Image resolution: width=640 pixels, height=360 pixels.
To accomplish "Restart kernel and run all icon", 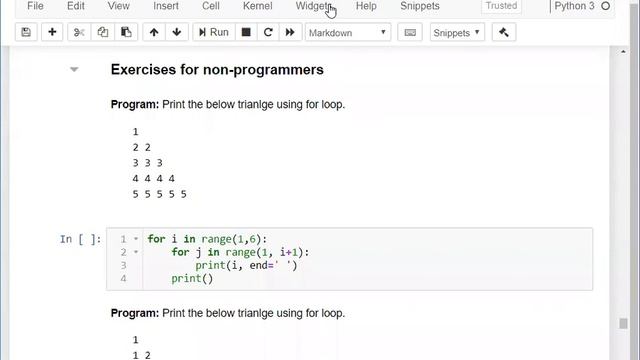I will 290,32.
